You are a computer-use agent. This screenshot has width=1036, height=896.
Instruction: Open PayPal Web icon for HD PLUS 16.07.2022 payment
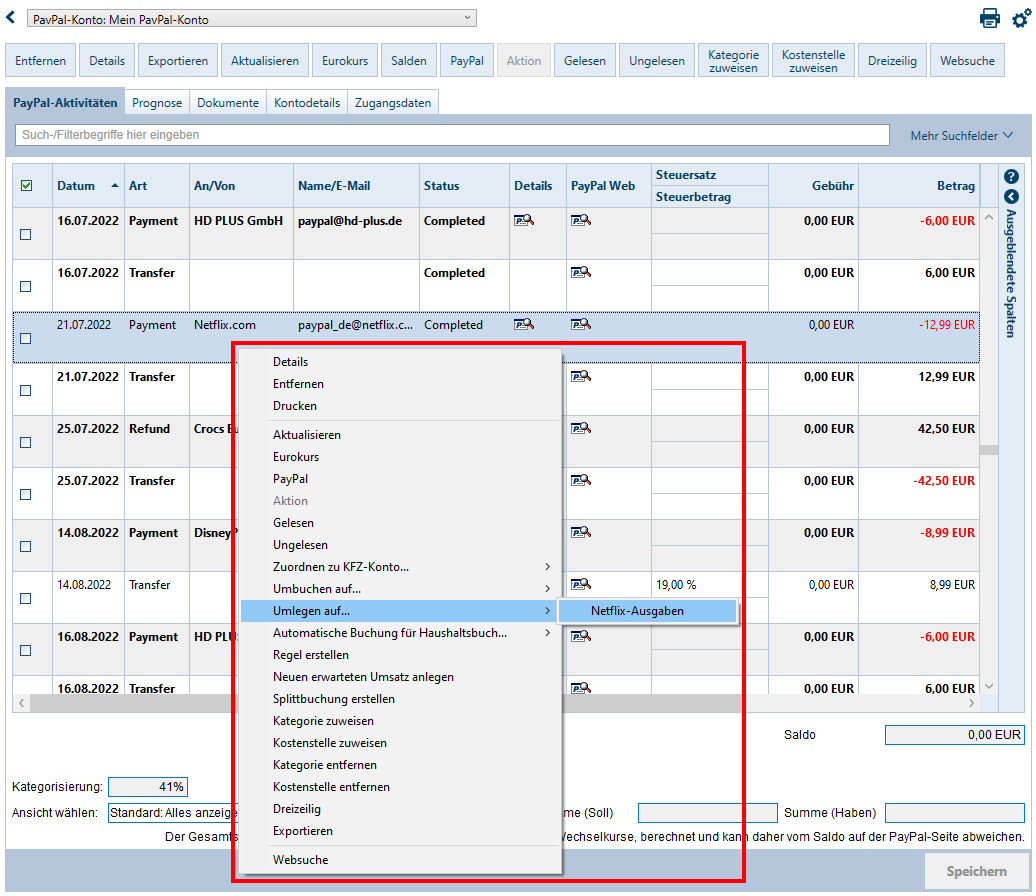(x=581, y=221)
